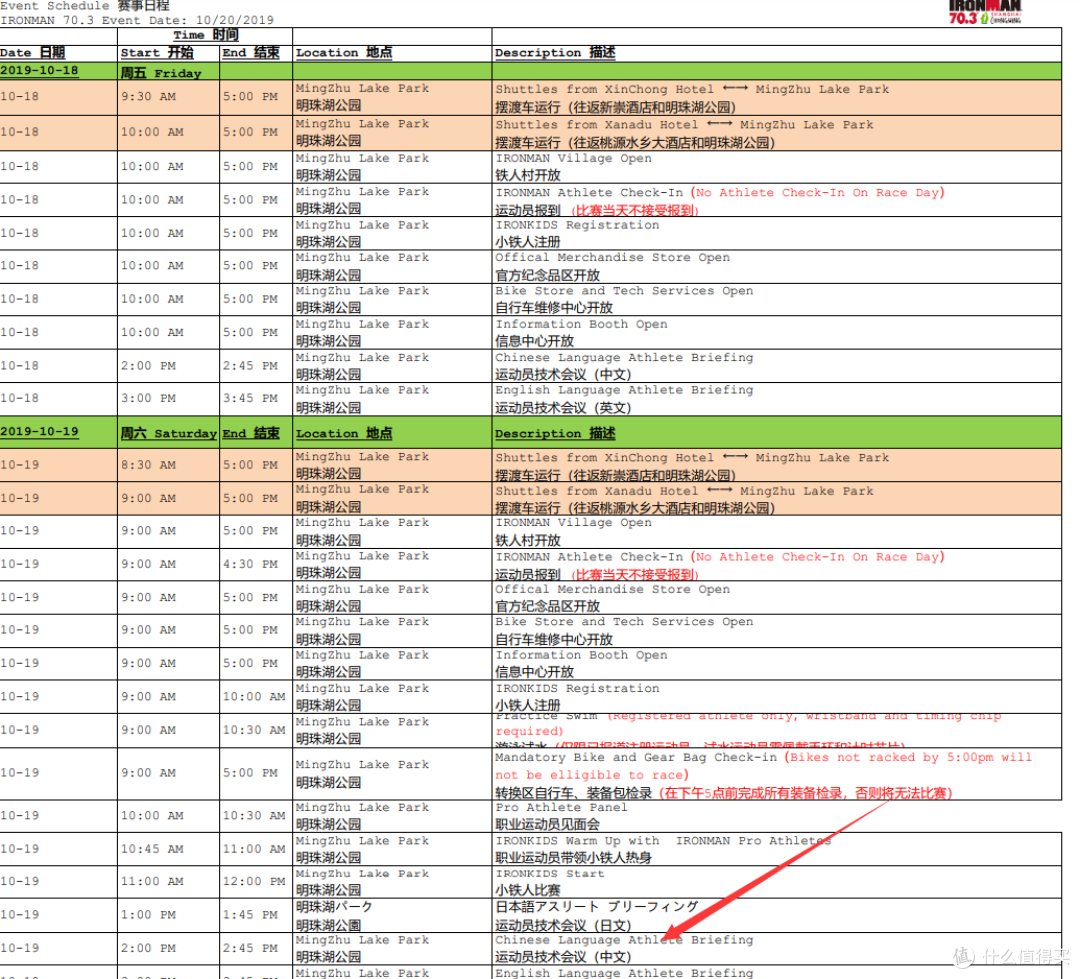Select the 'IRONMAN 70.3 Event Date: 10/20/2019' line
This screenshot has width=1080, height=979.
(x=137, y=20)
